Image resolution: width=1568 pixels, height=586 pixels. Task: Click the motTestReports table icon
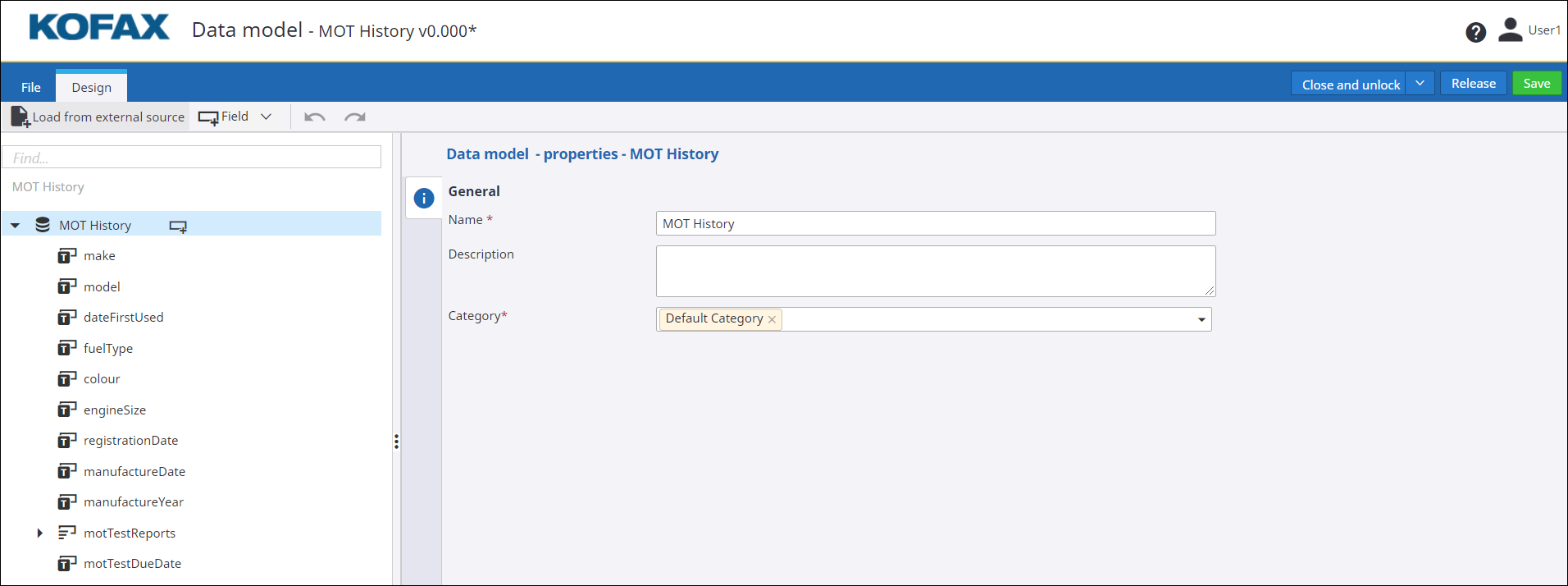66,533
